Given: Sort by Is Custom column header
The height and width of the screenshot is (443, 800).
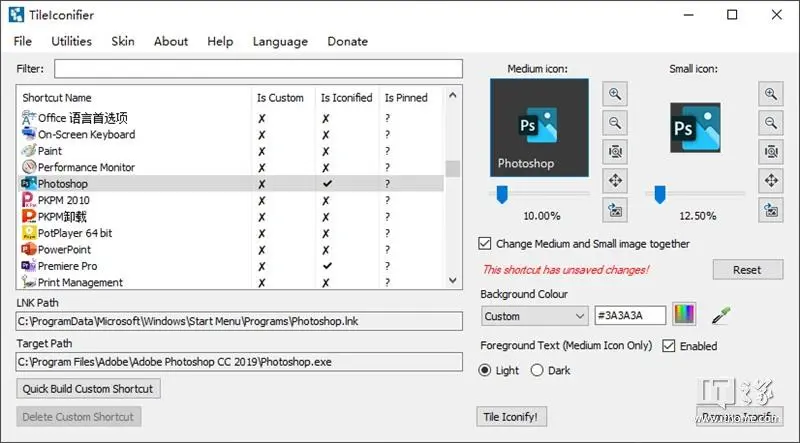Looking at the screenshot, I should pyautogui.click(x=283, y=97).
